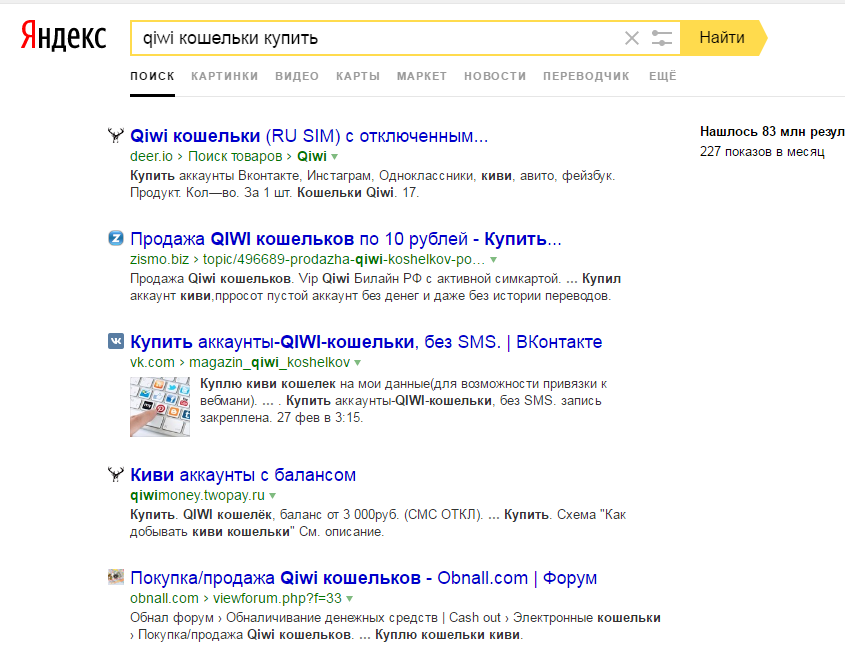Open Купить аккаунты-QIWI-кошельки ВКонтакте result
Screen dimensions: 845x654
pyautogui.click(x=366, y=342)
